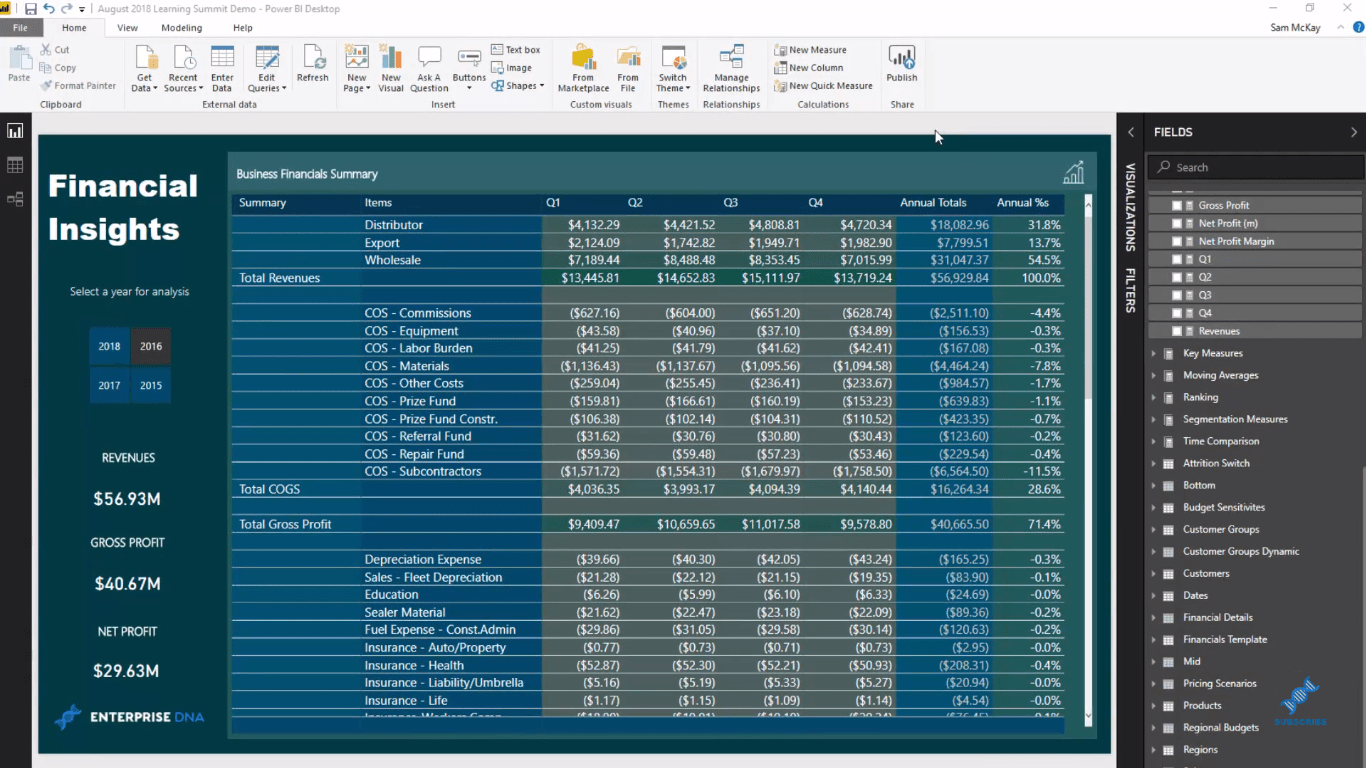
Task: Open Get Data
Action: tap(145, 69)
